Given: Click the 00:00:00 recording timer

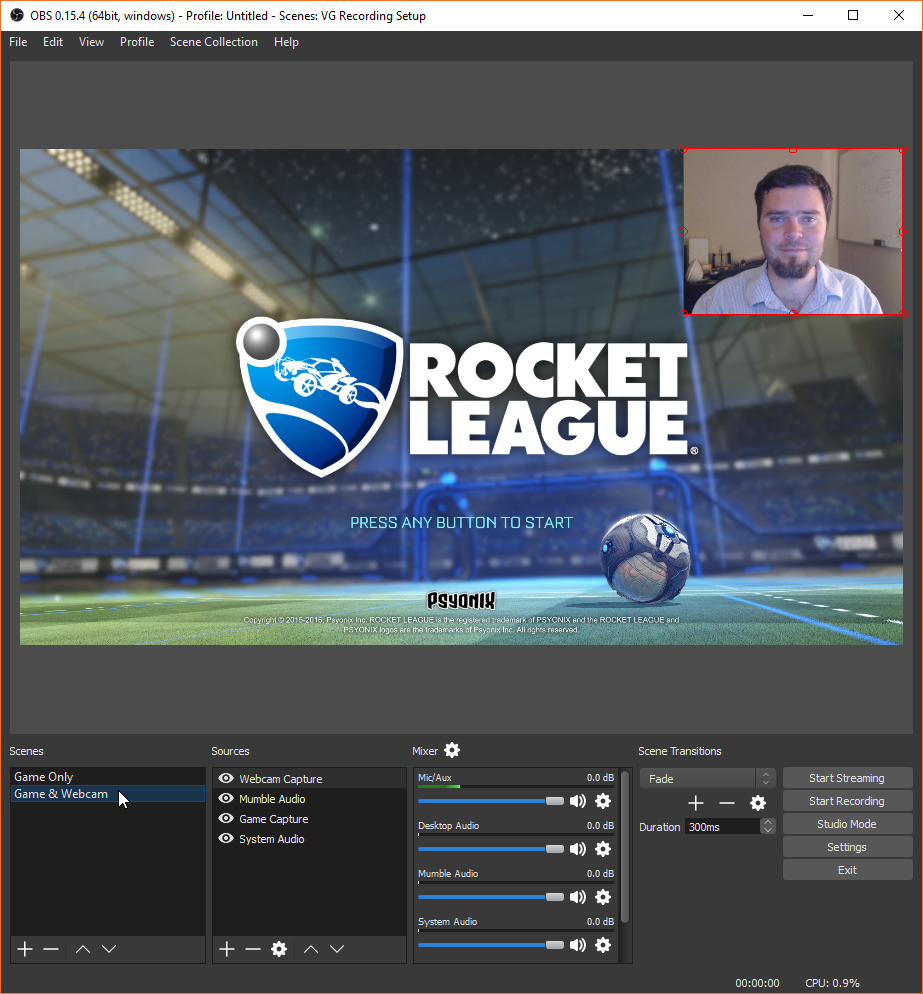Looking at the screenshot, I should click(x=758, y=983).
